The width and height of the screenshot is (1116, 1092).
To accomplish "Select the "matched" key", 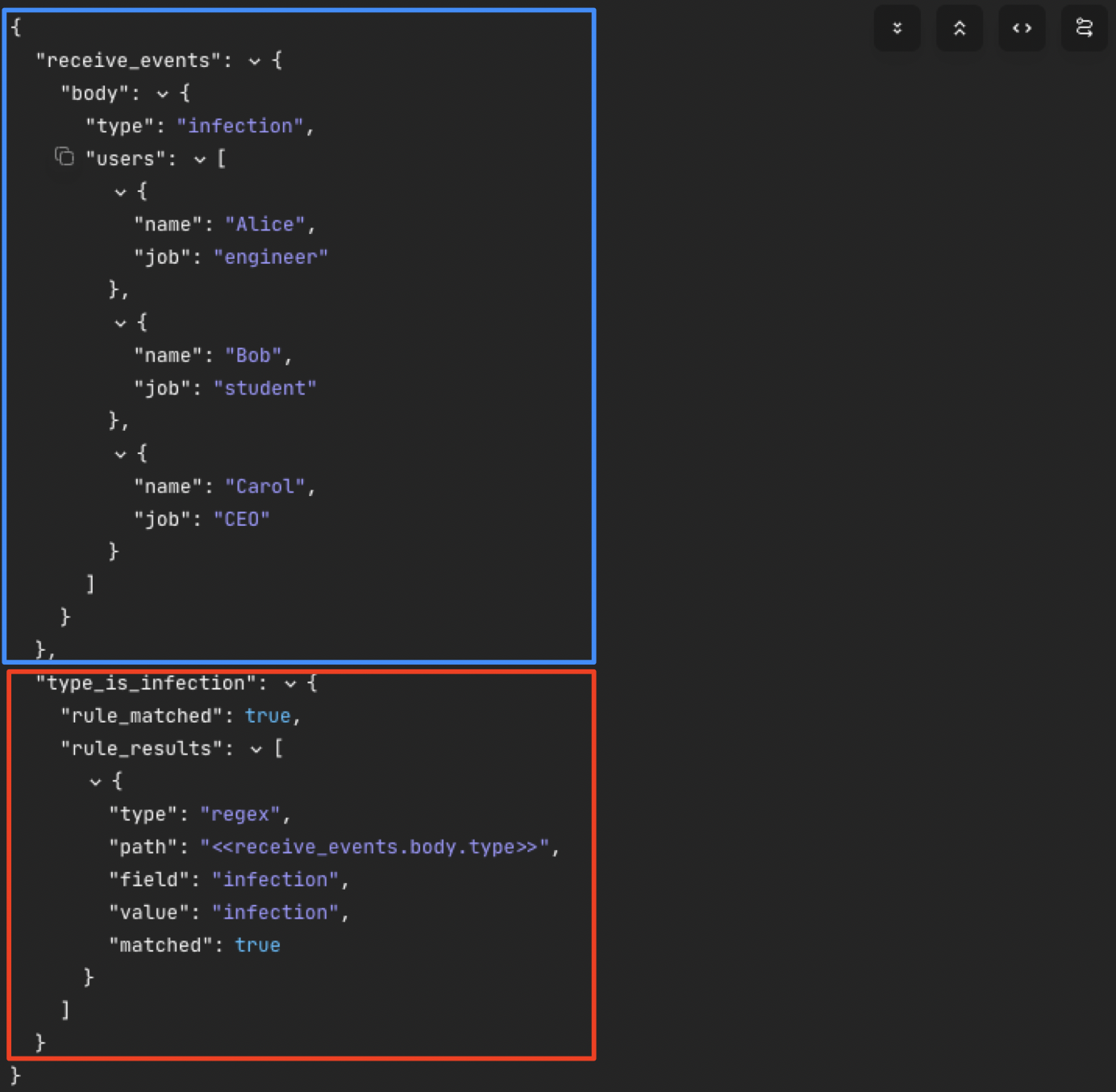I will pos(161,945).
